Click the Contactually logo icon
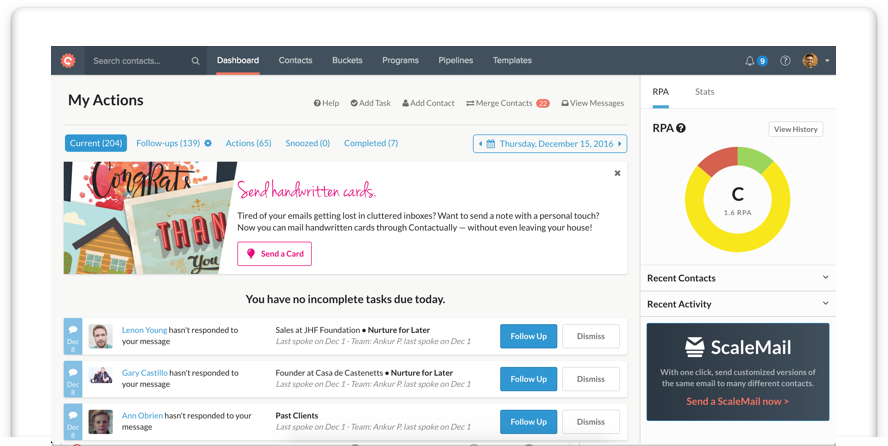This screenshot has width=888, height=446. [67, 60]
